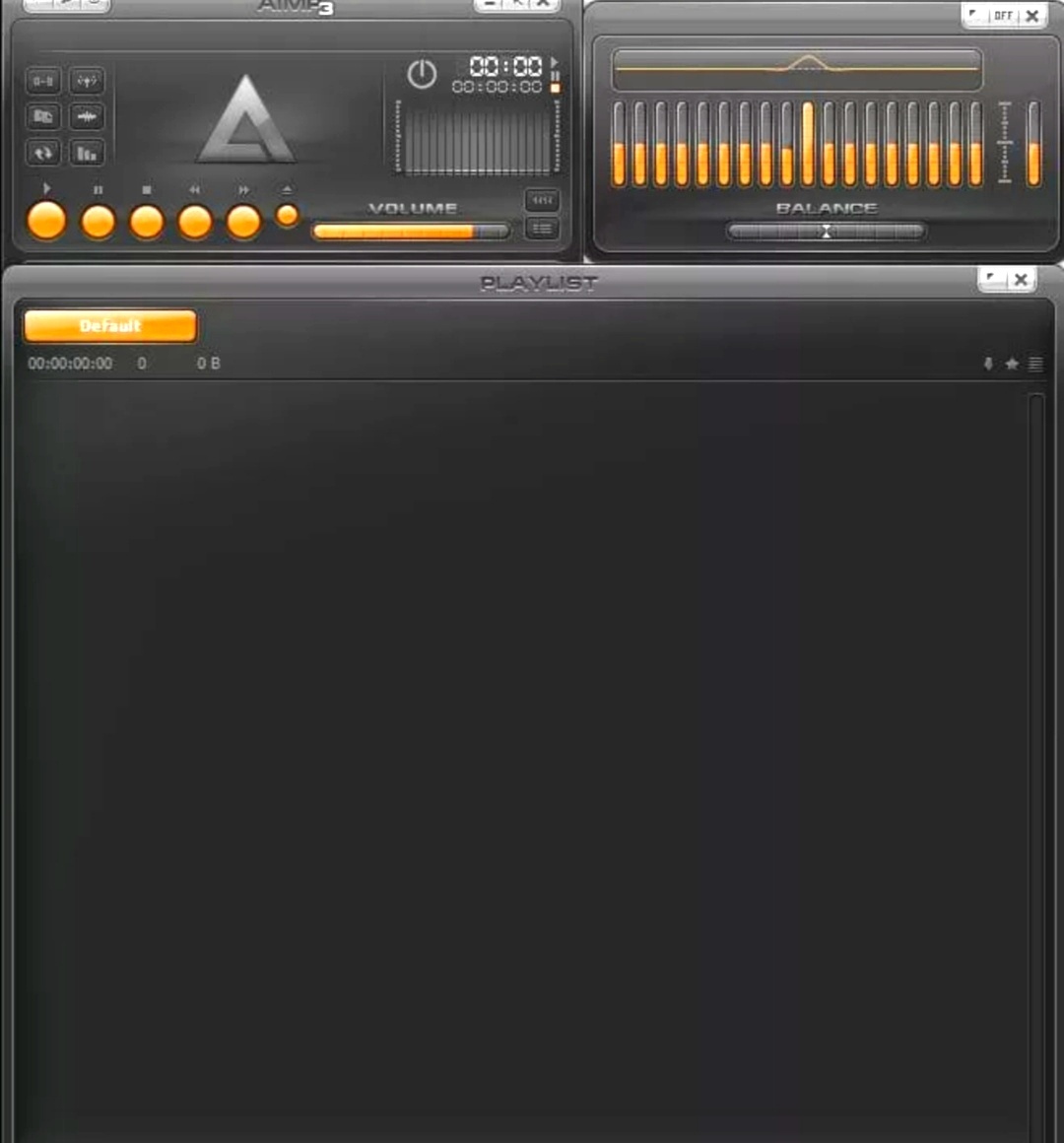Open files with the small eject button
The width and height of the screenshot is (1064, 1143).
point(287,215)
